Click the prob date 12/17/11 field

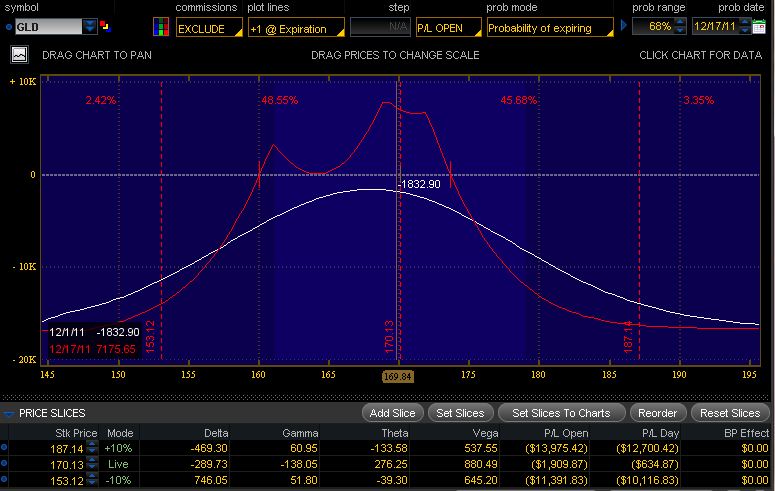716,26
